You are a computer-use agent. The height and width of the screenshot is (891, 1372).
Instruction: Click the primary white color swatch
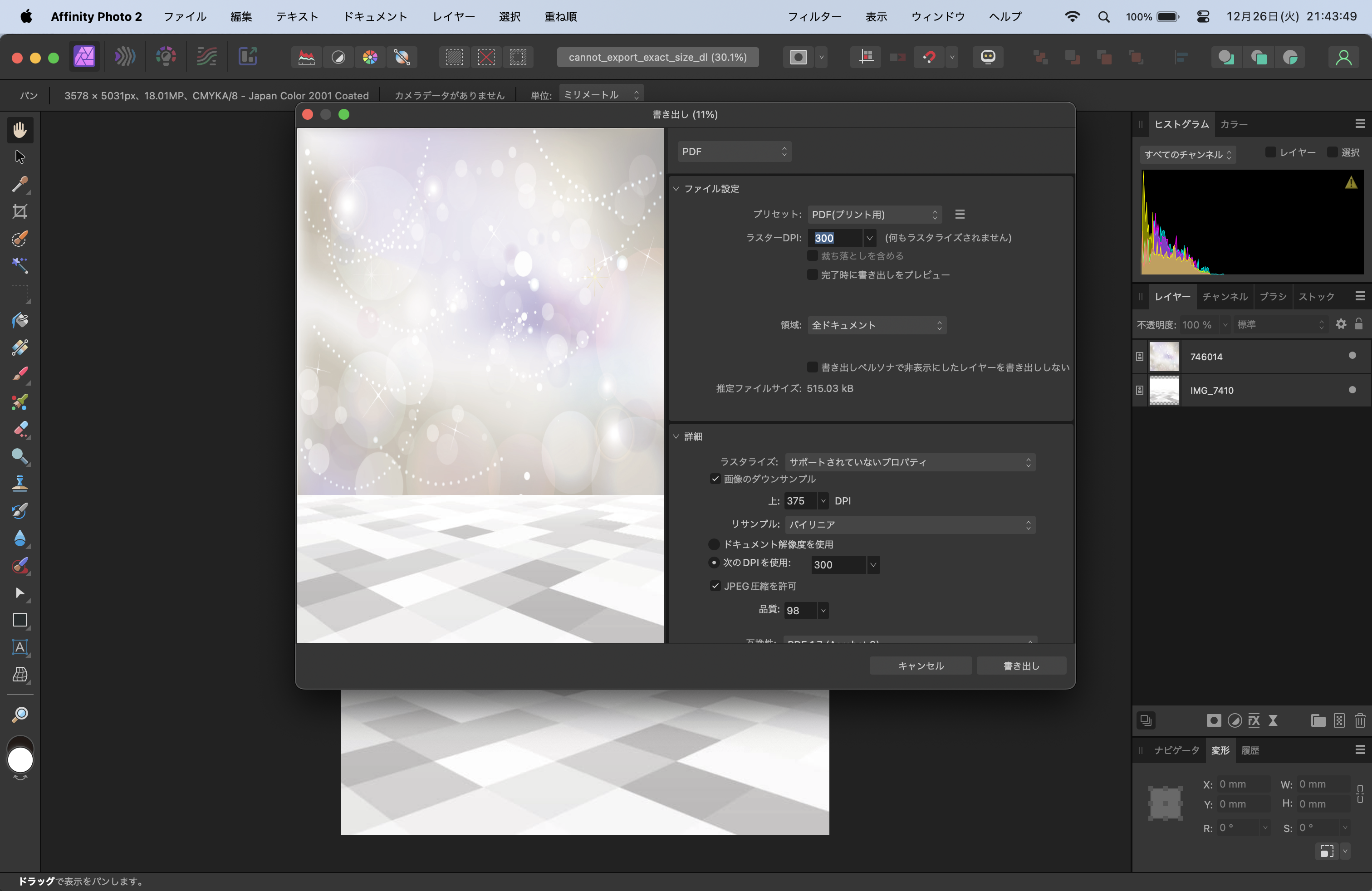click(20, 760)
